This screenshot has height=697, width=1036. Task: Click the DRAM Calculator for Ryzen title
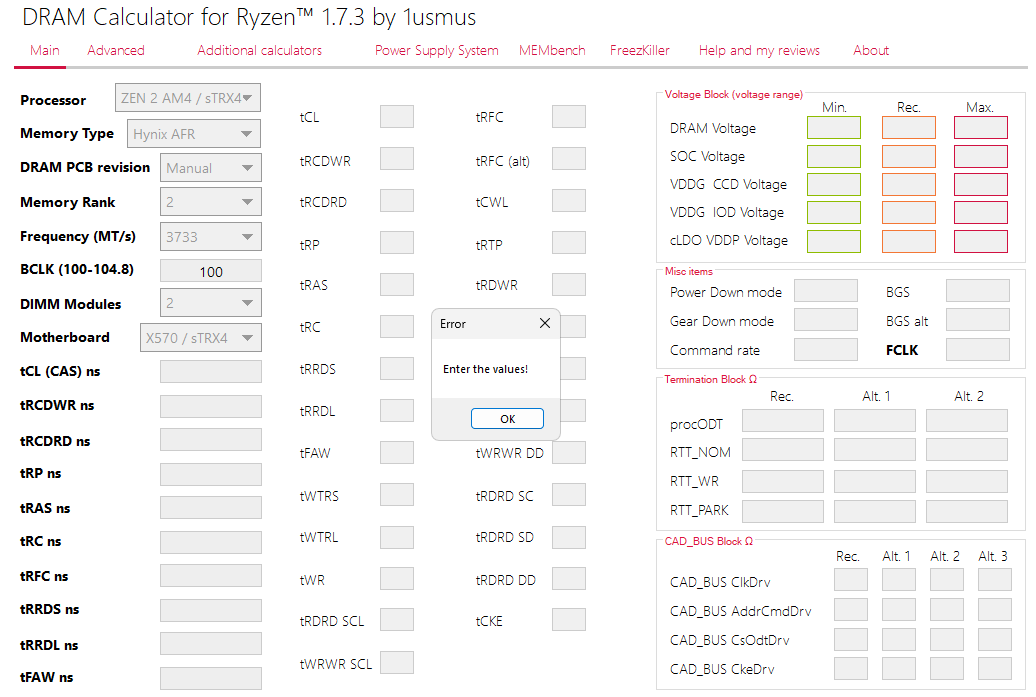[249, 17]
